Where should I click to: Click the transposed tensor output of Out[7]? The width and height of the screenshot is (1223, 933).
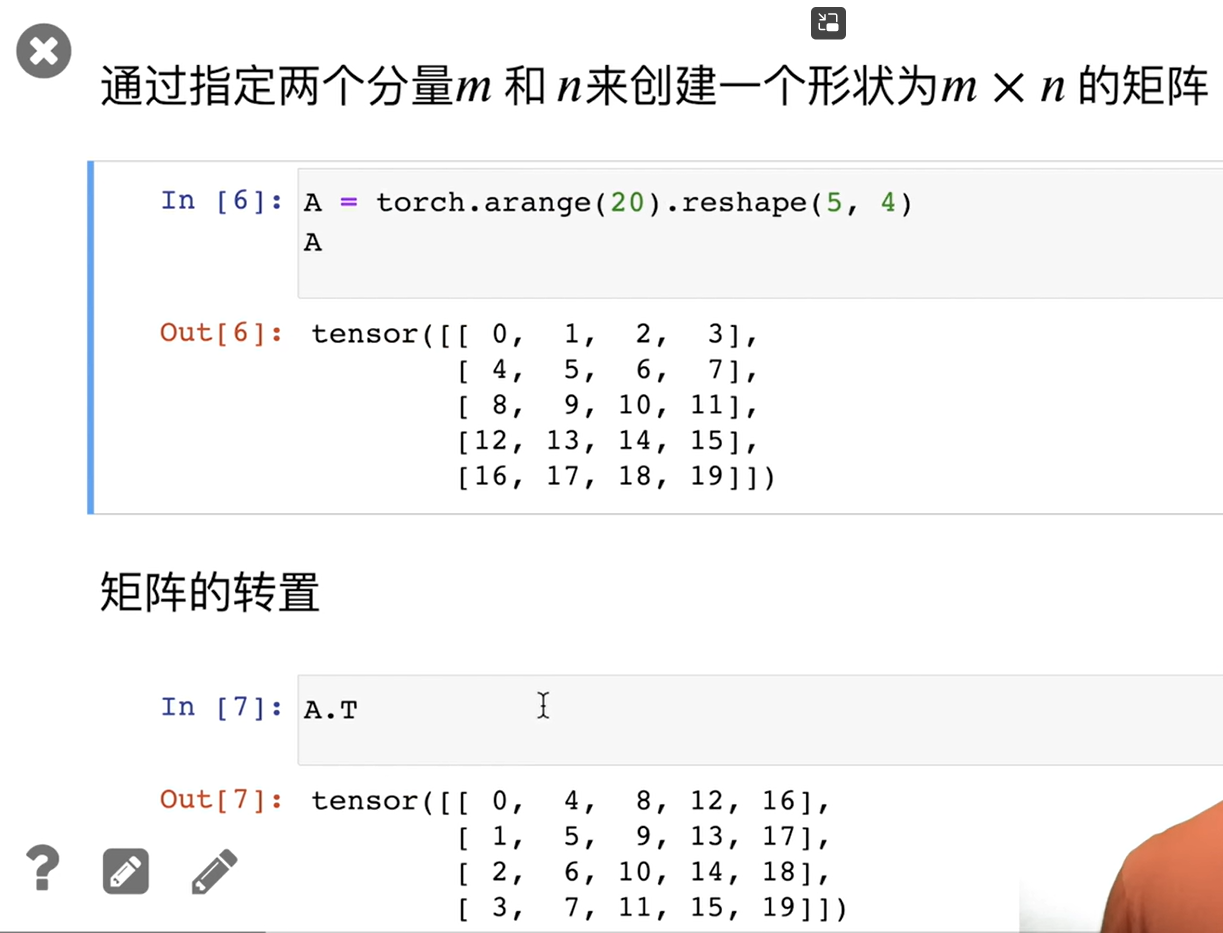coord(579,855)
